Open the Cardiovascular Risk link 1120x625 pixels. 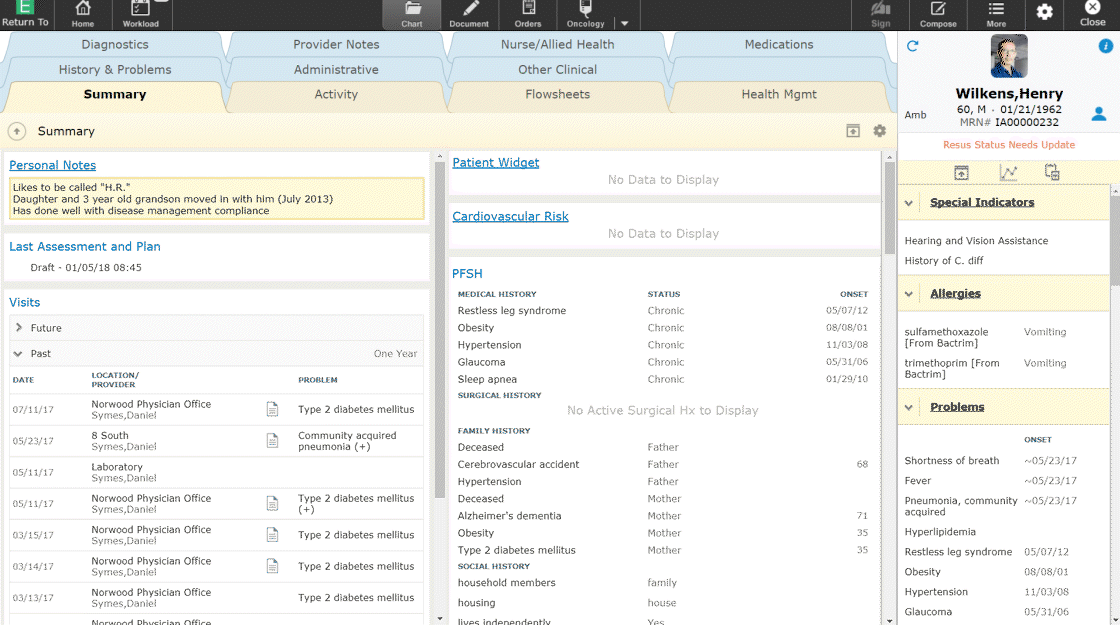click(x=510, y=216)
